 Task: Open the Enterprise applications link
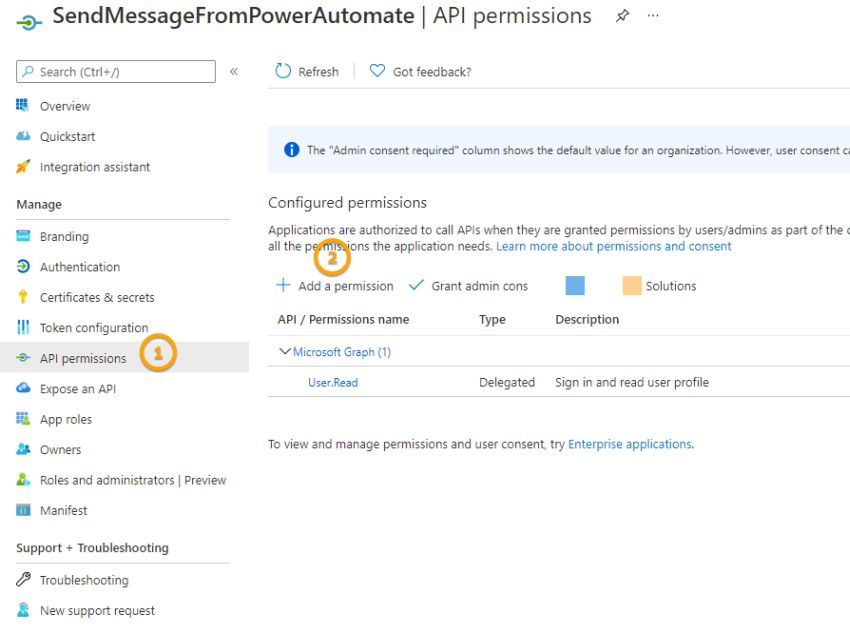click(629, 444)
